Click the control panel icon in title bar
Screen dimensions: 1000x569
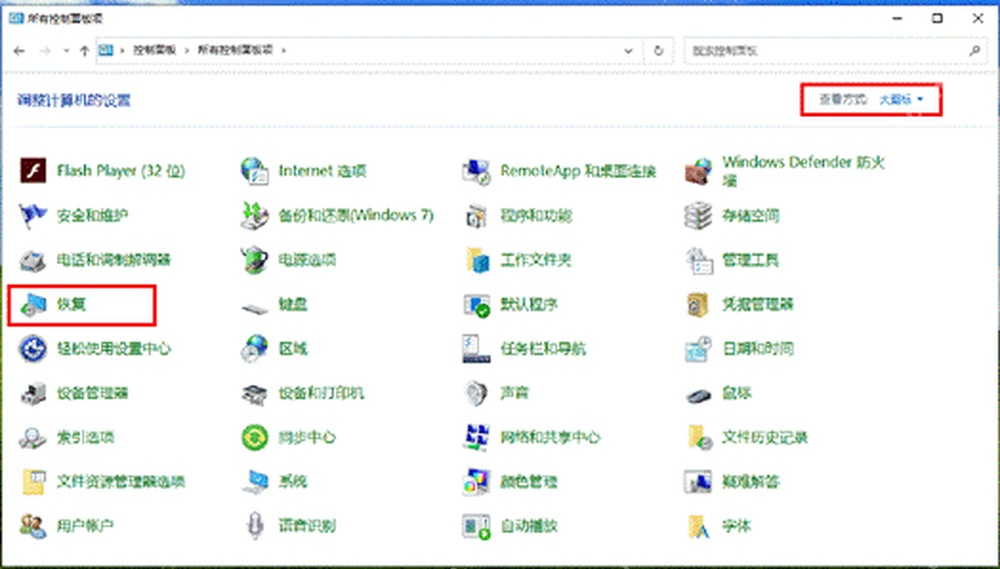(15, 18)
